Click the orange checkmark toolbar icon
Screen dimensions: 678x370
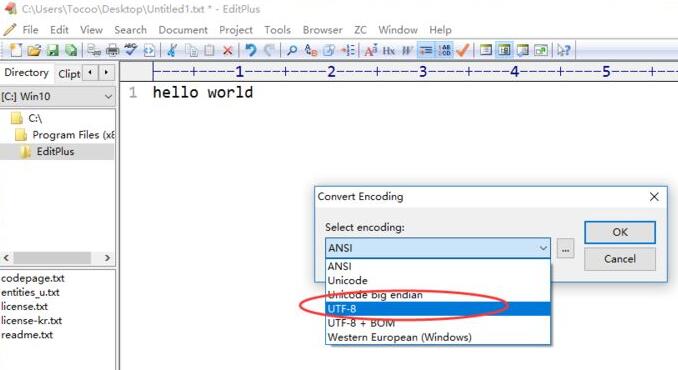(x=463, y=51)
